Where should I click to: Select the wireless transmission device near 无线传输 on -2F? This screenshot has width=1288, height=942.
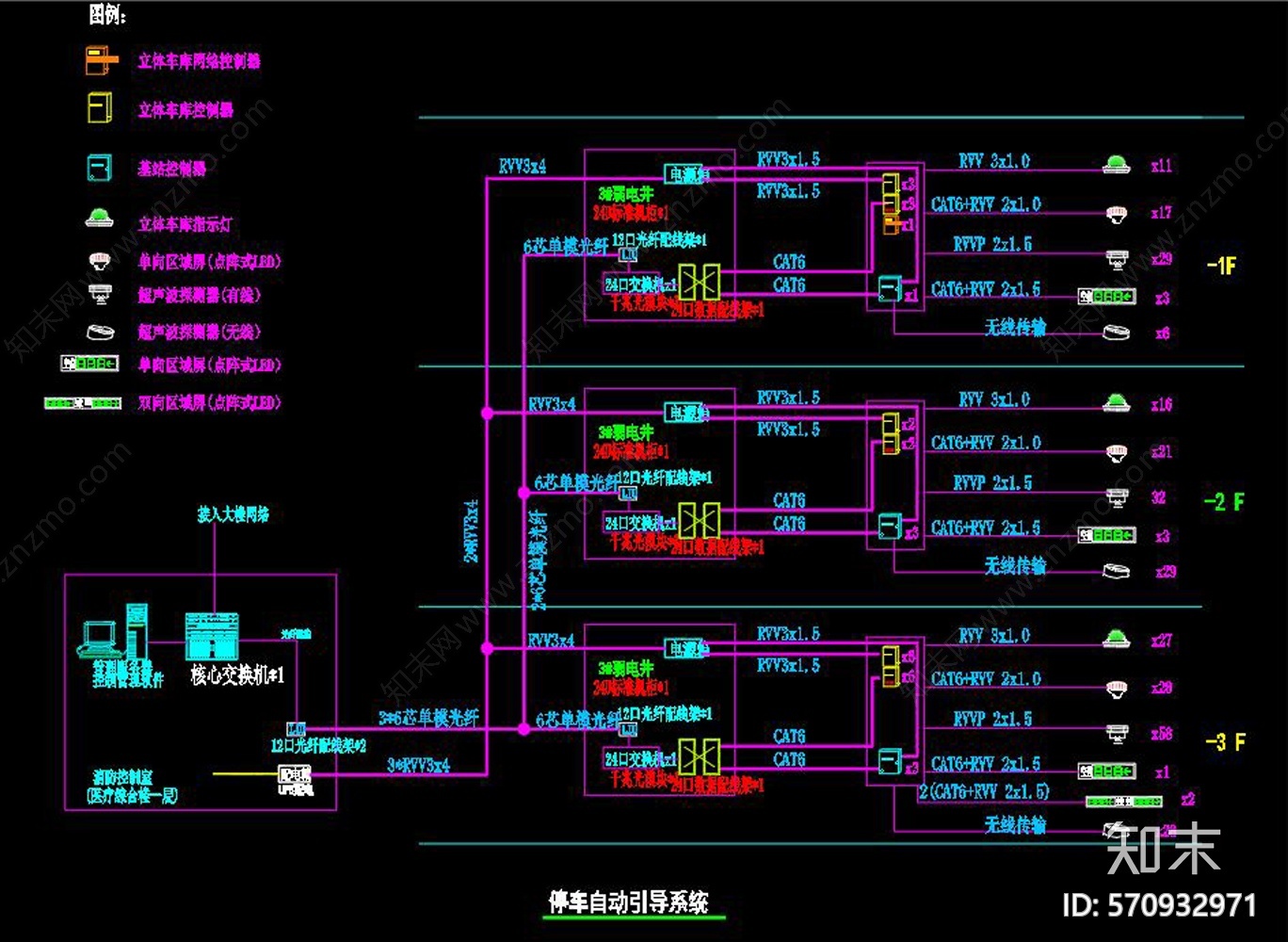(x=1116, y=570)
